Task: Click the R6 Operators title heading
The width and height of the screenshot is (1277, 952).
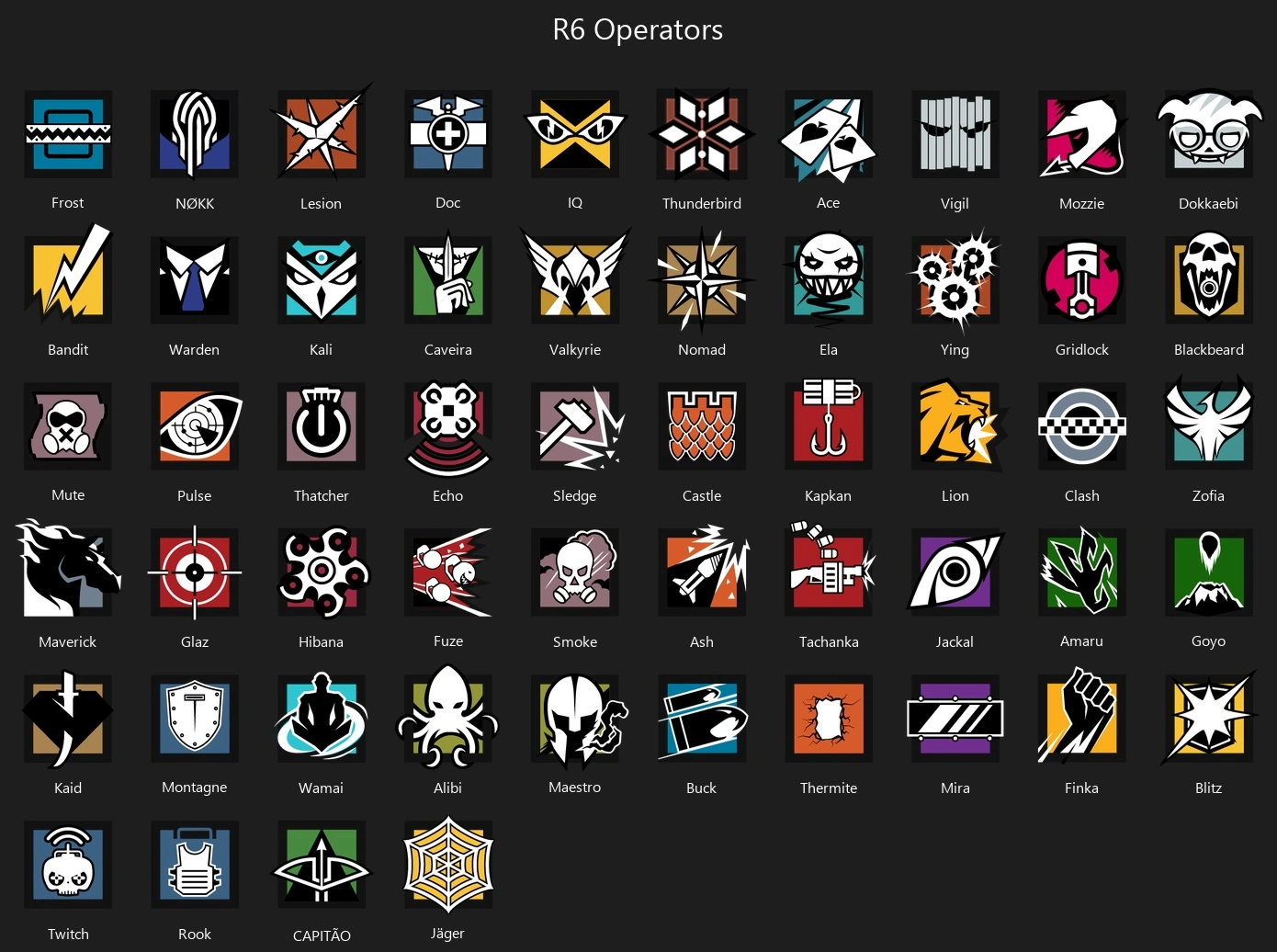Action: click(638, 29)
